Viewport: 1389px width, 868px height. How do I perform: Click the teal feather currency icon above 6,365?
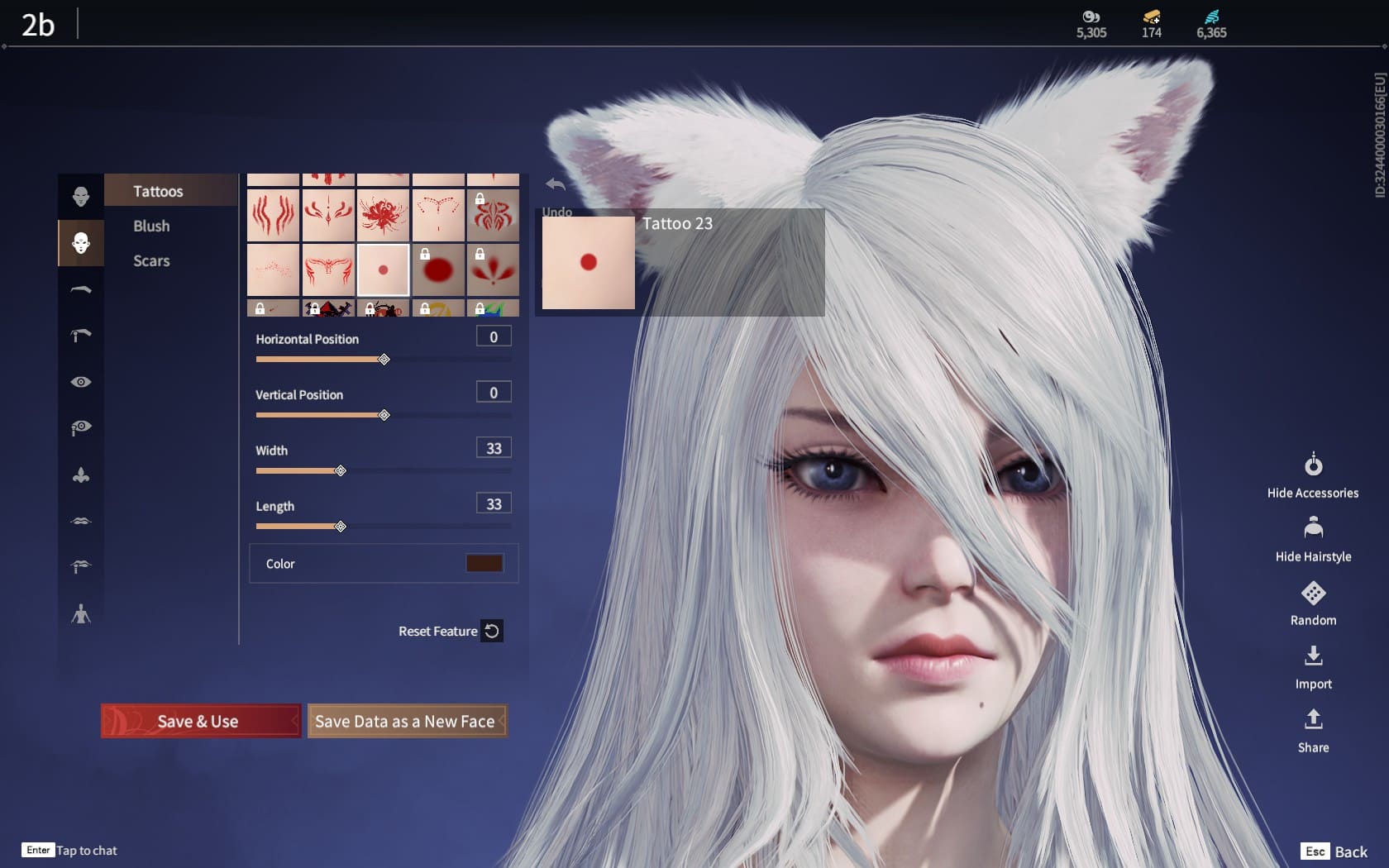point(1212,17)
